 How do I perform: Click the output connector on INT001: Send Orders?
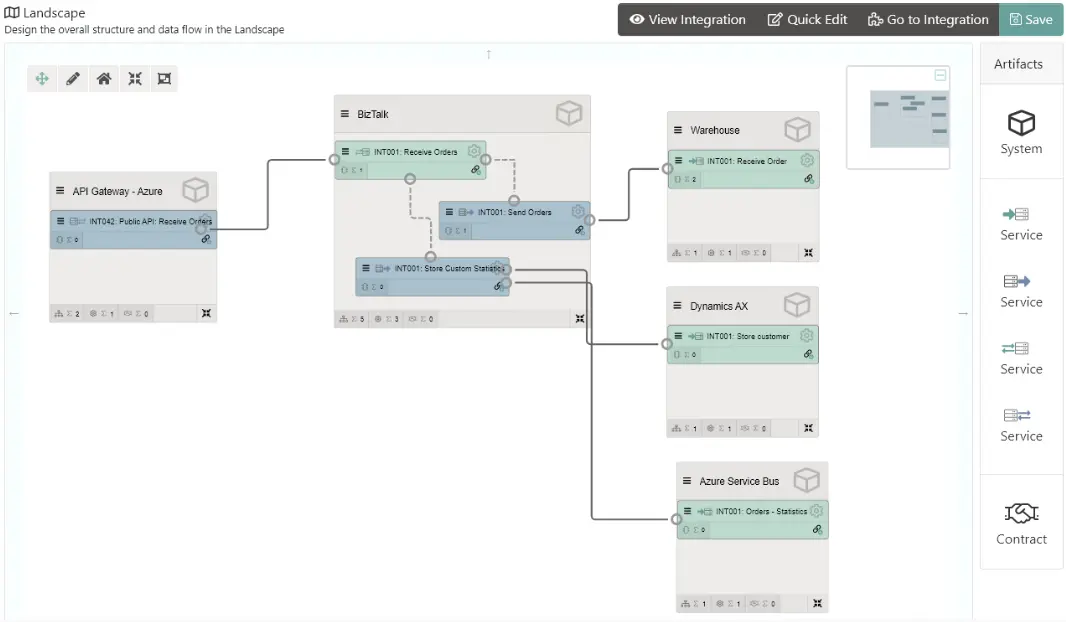point(590,220)
